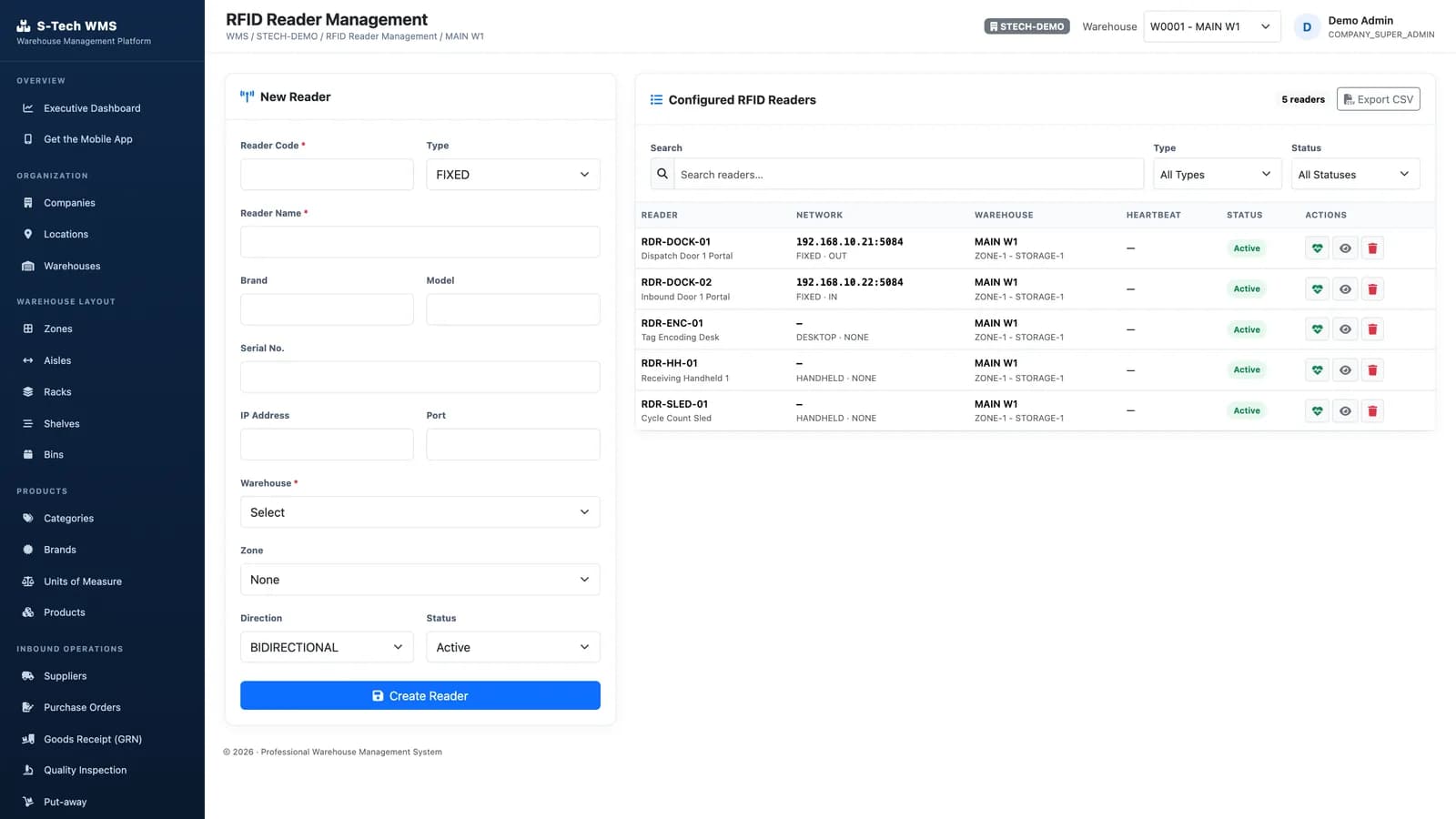The height and width of the screenshot is (819, 1456).
Task: View details of RDR-DOCK-01 via eye icon
Action: 1345,248
